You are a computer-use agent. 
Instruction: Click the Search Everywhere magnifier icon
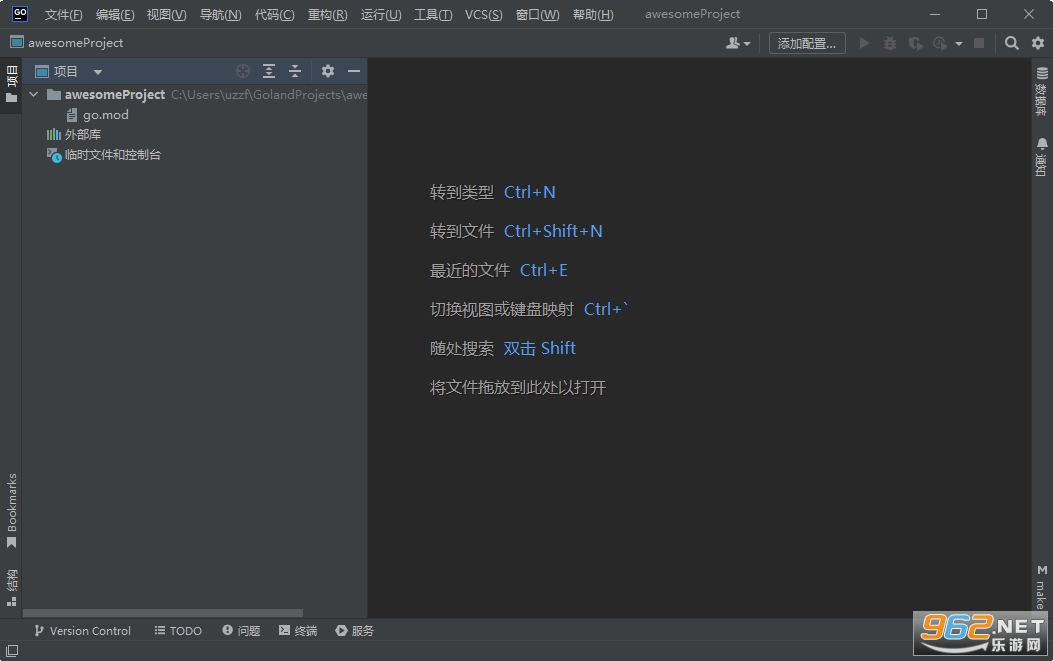1011,43
